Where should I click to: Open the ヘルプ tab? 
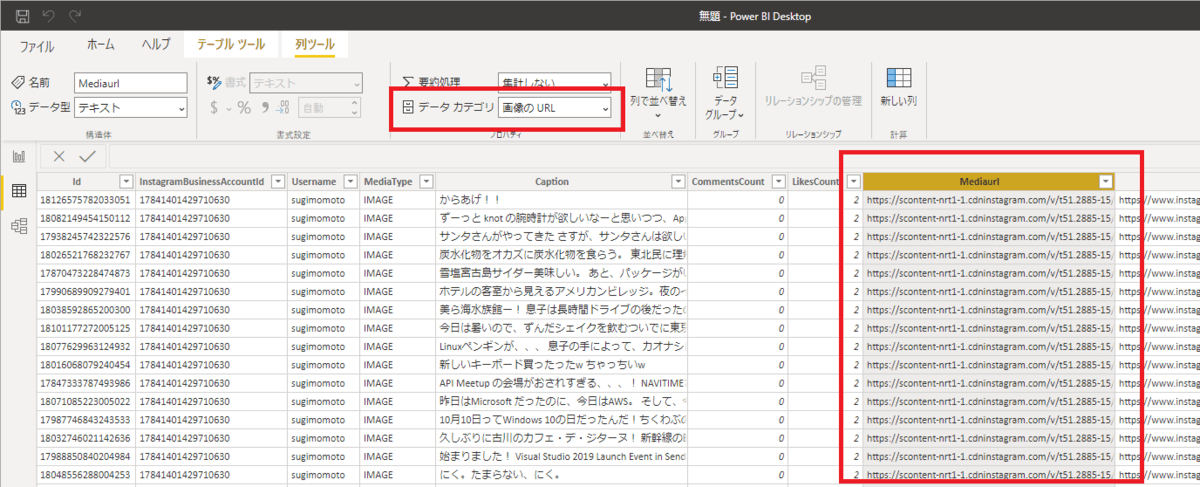[x=156, y=45]
